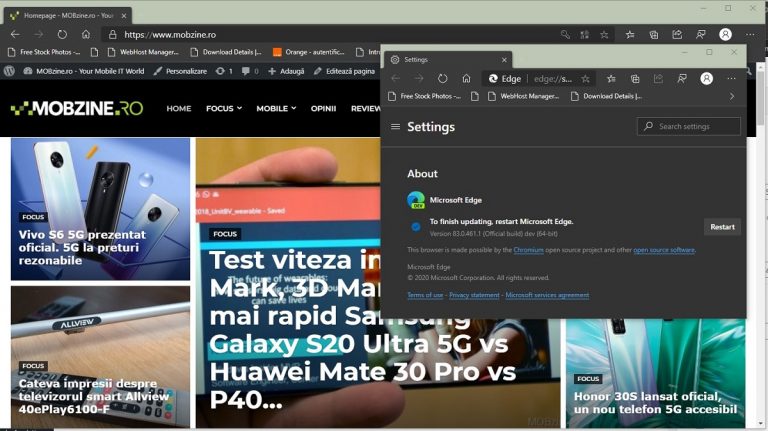Select the Settings tab in front window

pos(448,60)
